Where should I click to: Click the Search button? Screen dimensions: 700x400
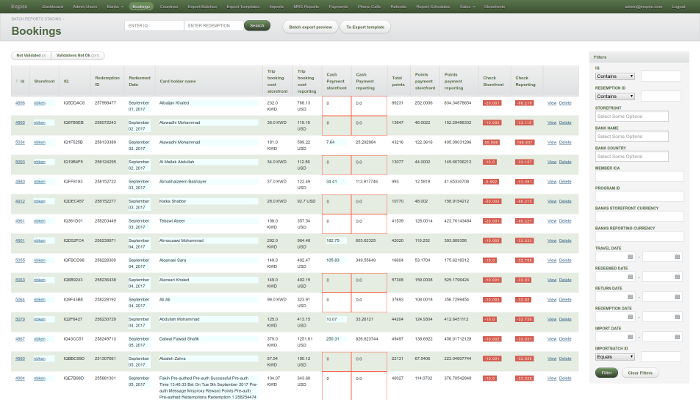tap(257, 25)
